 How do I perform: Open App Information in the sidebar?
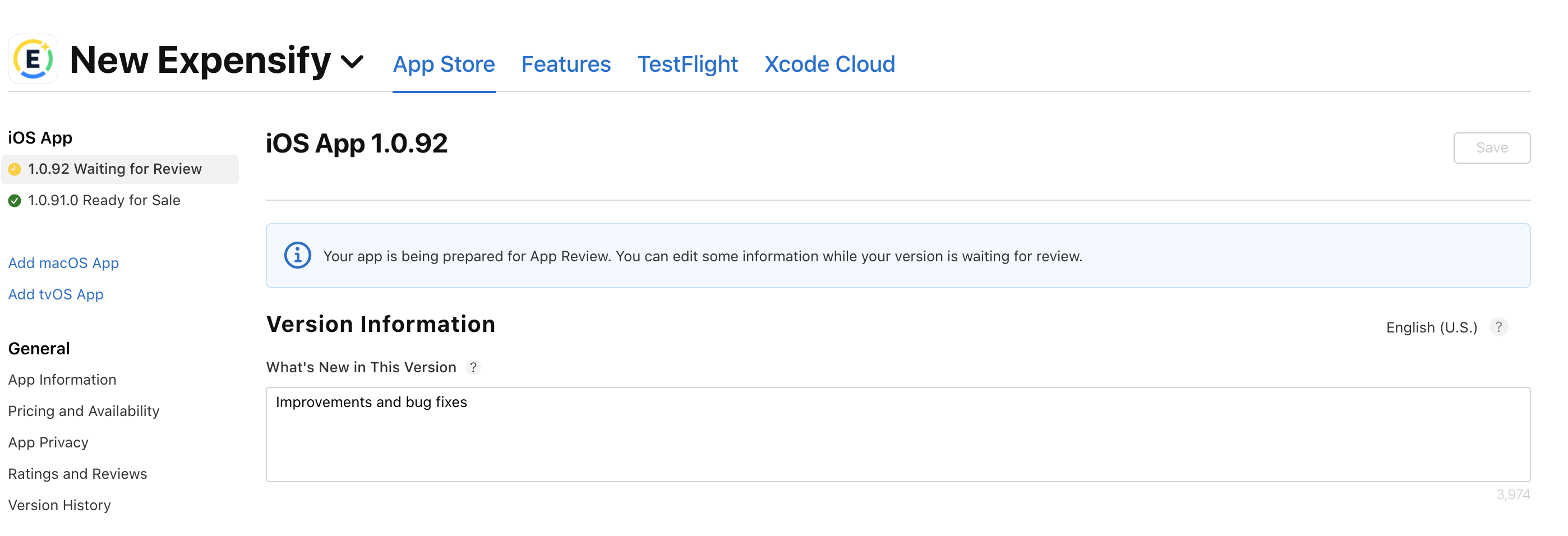point(62,380)
